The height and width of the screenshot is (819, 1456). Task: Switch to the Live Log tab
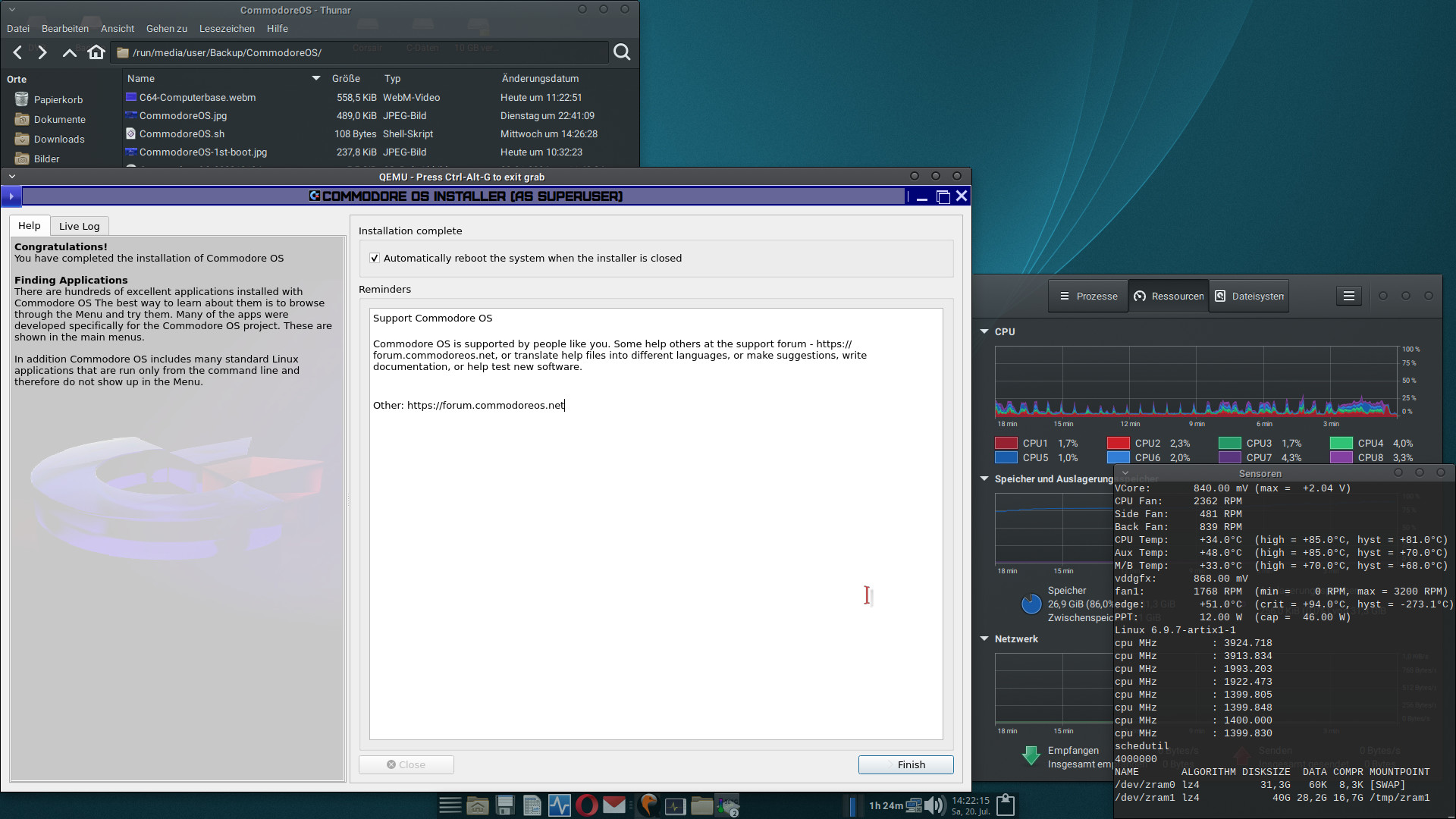80,226
